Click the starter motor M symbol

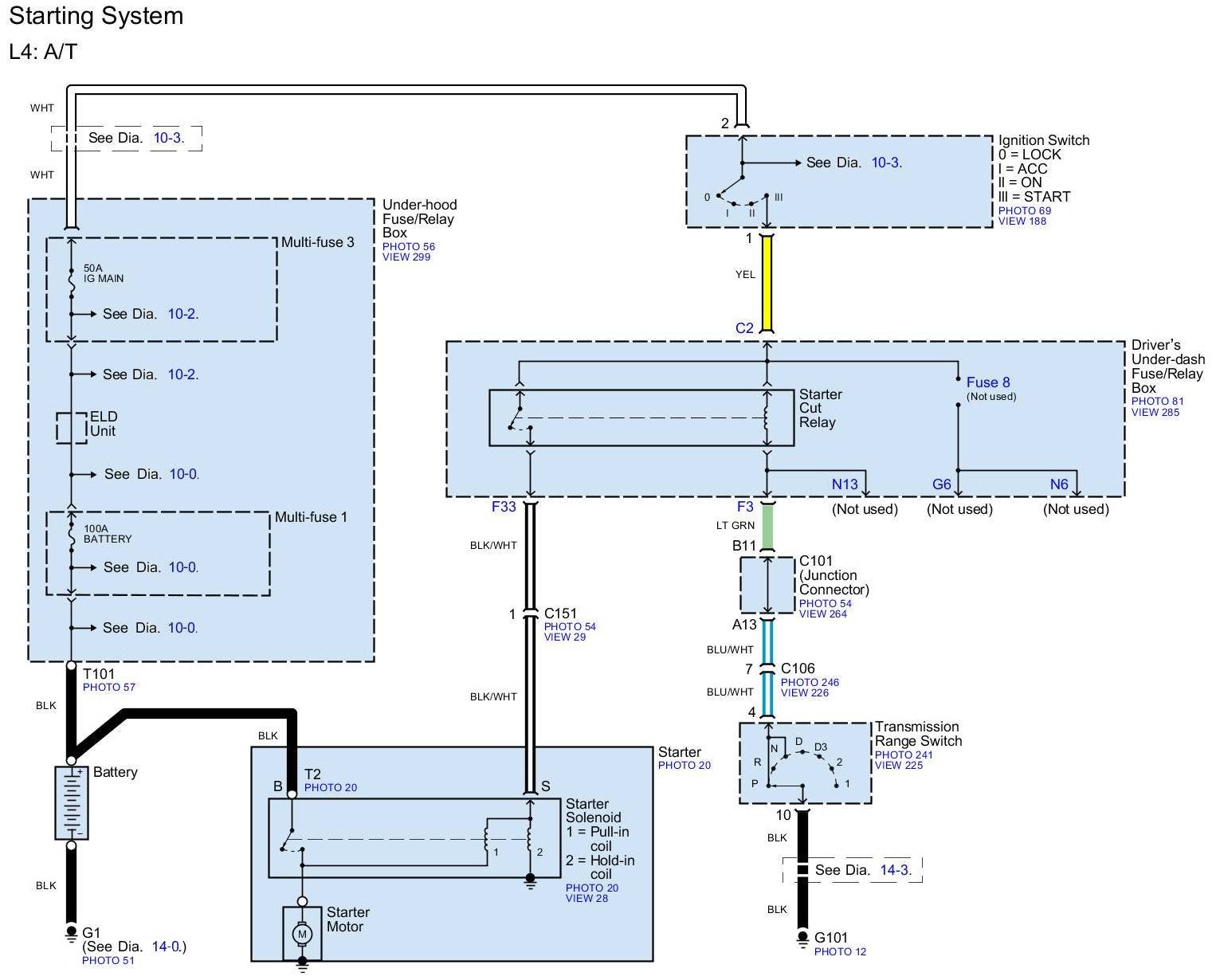302,933
